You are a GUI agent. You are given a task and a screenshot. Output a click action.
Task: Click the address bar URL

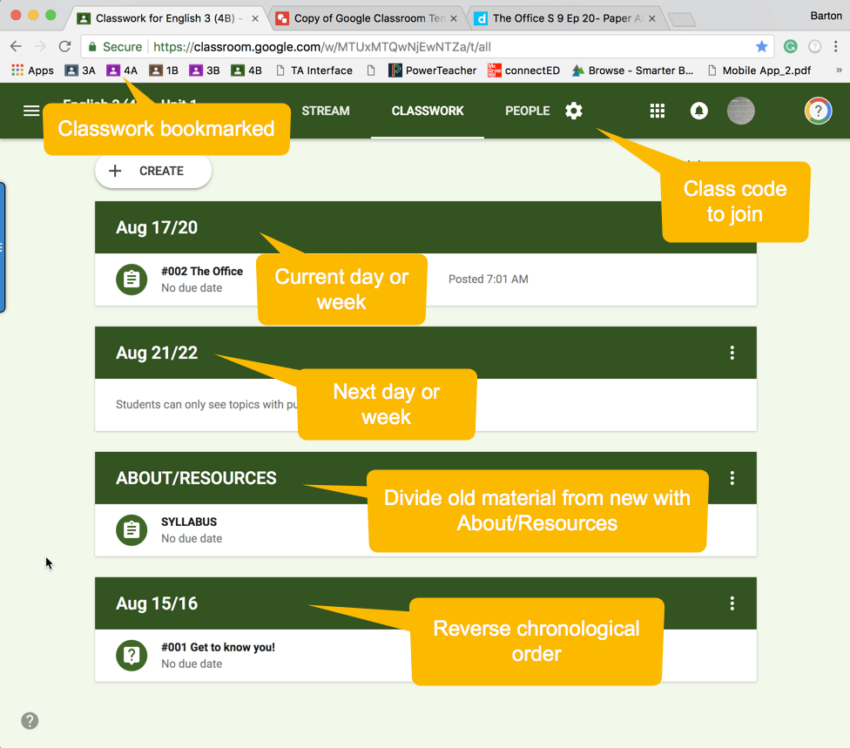coord(322,47)
